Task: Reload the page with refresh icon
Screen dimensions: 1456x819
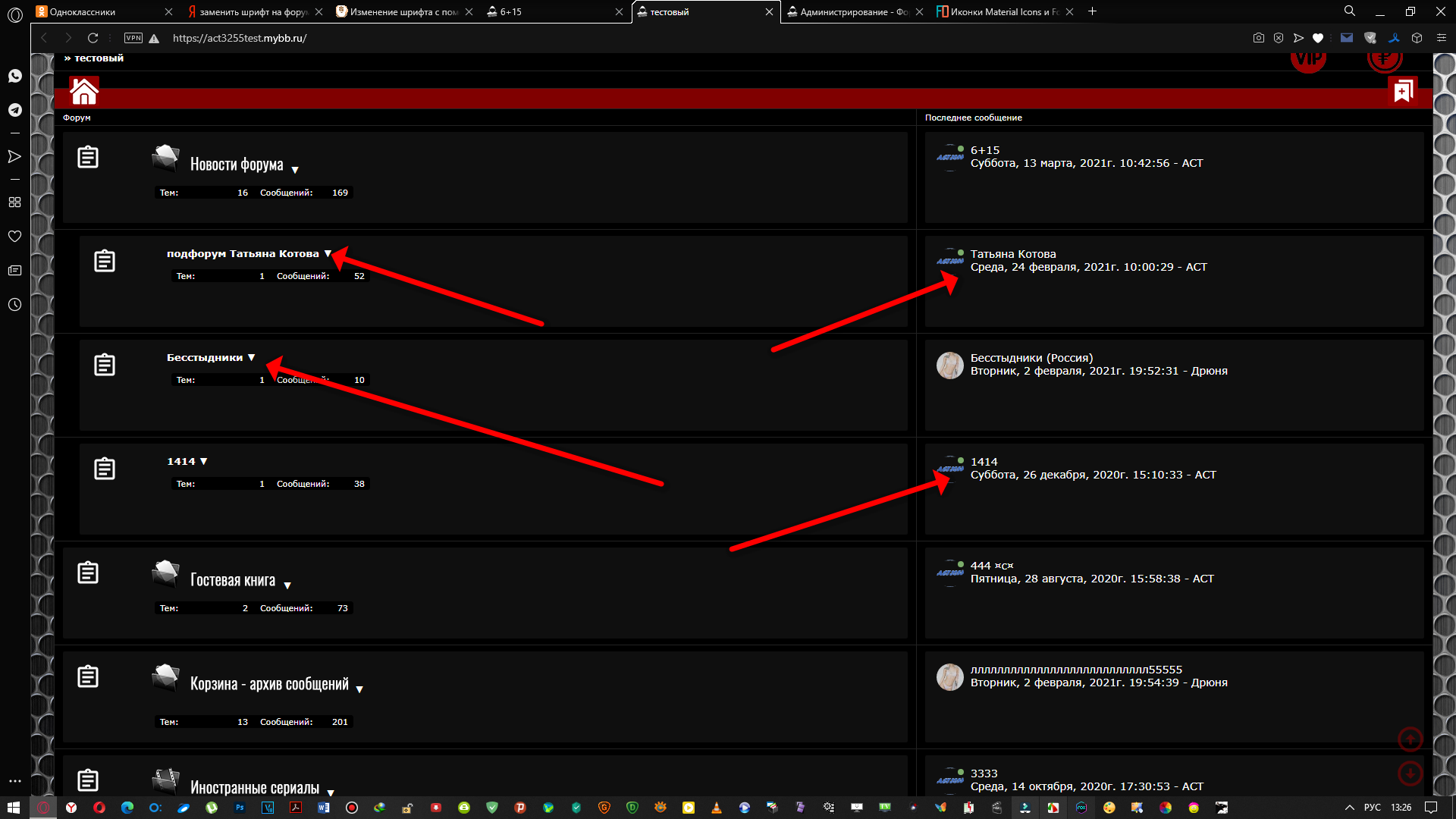Action: pyautogui.click(x=93, y=38)
